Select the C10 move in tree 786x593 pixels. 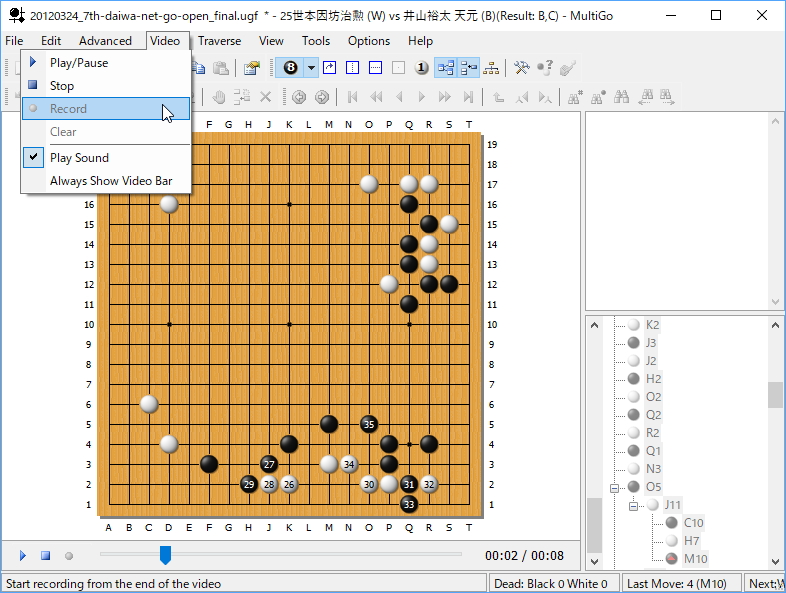(x=693, y=522)
